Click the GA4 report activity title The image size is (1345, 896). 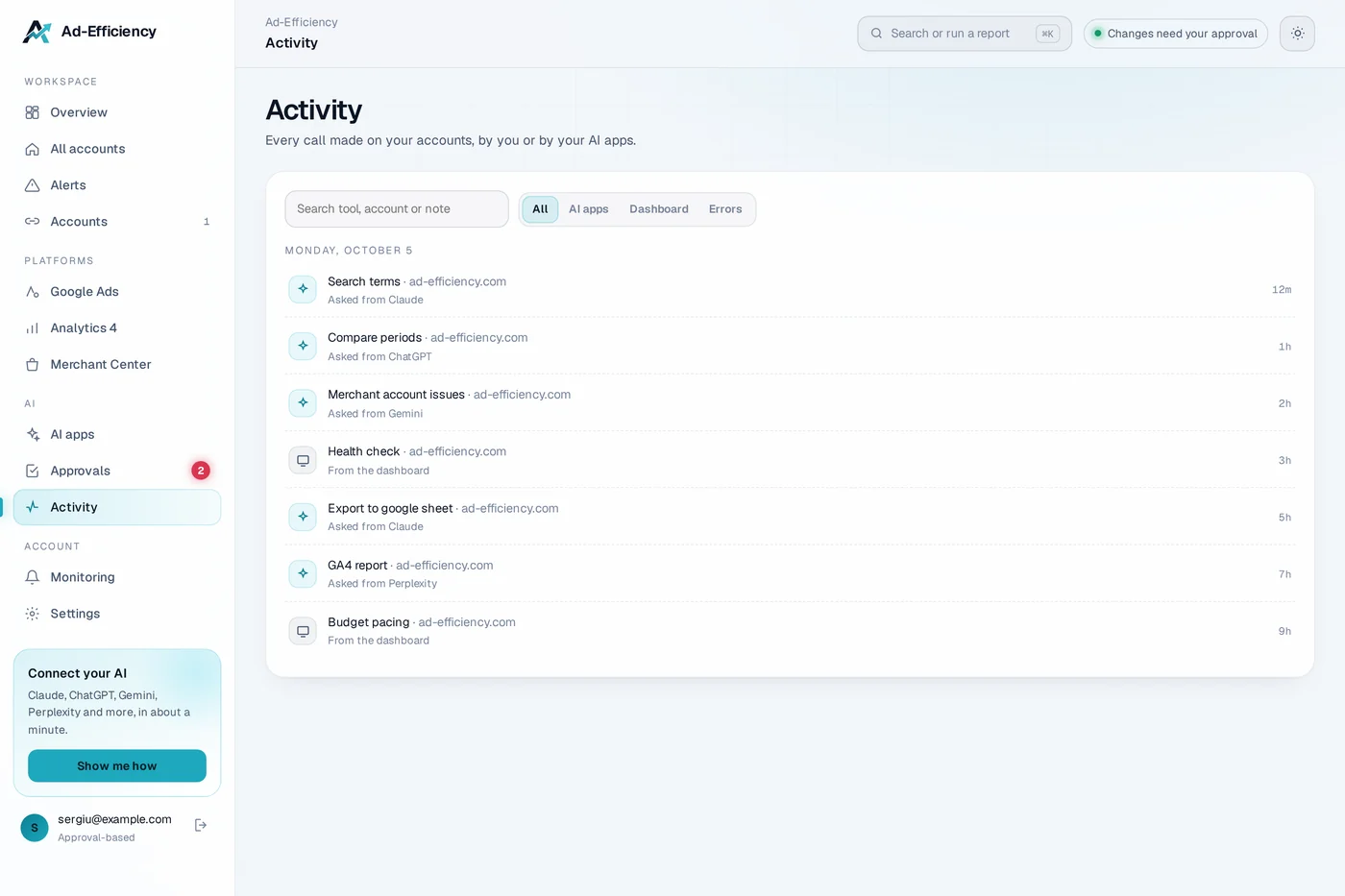coord(357,566)
